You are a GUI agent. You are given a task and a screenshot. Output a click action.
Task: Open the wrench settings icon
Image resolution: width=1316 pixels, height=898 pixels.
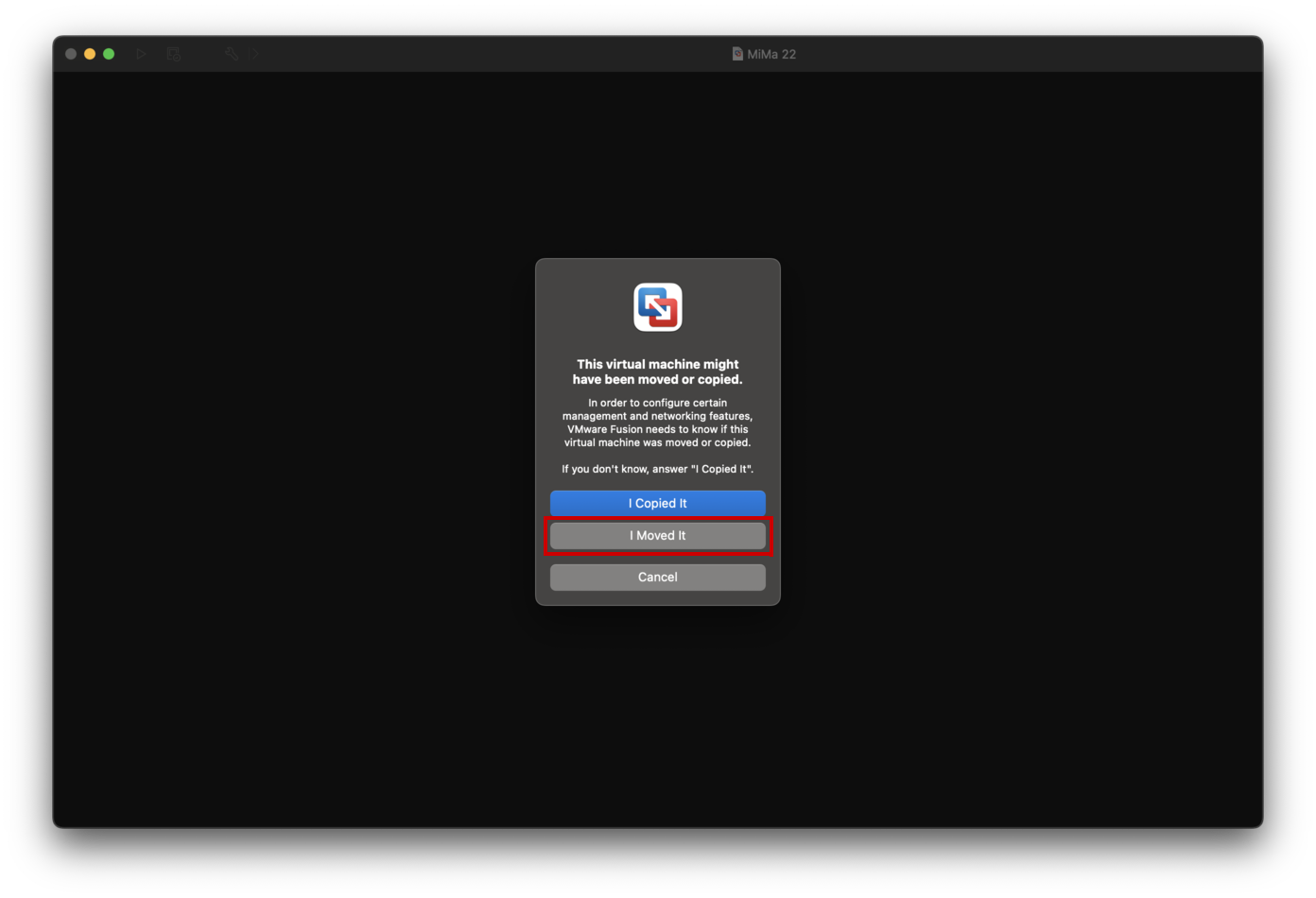tap(232, 54)
